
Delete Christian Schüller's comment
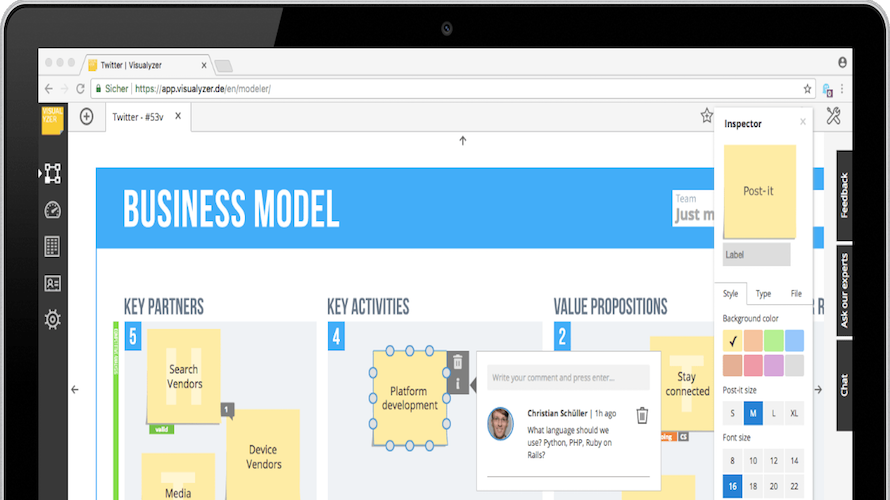tap(642, 415)
